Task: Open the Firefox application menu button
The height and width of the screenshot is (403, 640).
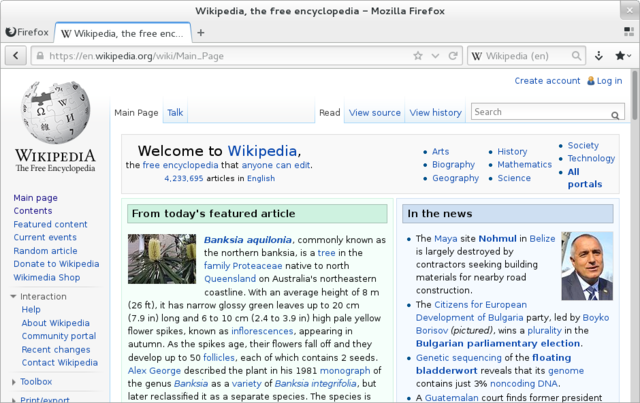Action: pos(28,32)
